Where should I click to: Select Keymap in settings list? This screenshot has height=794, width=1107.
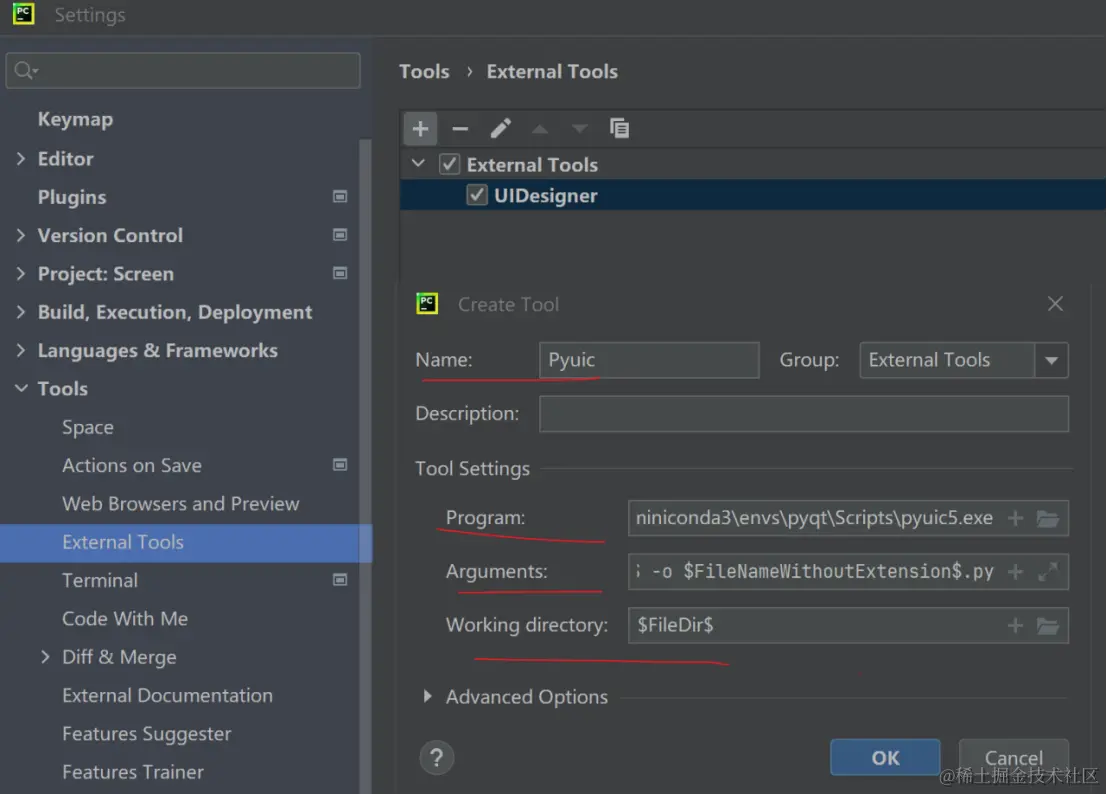click(x=75, y=119)
